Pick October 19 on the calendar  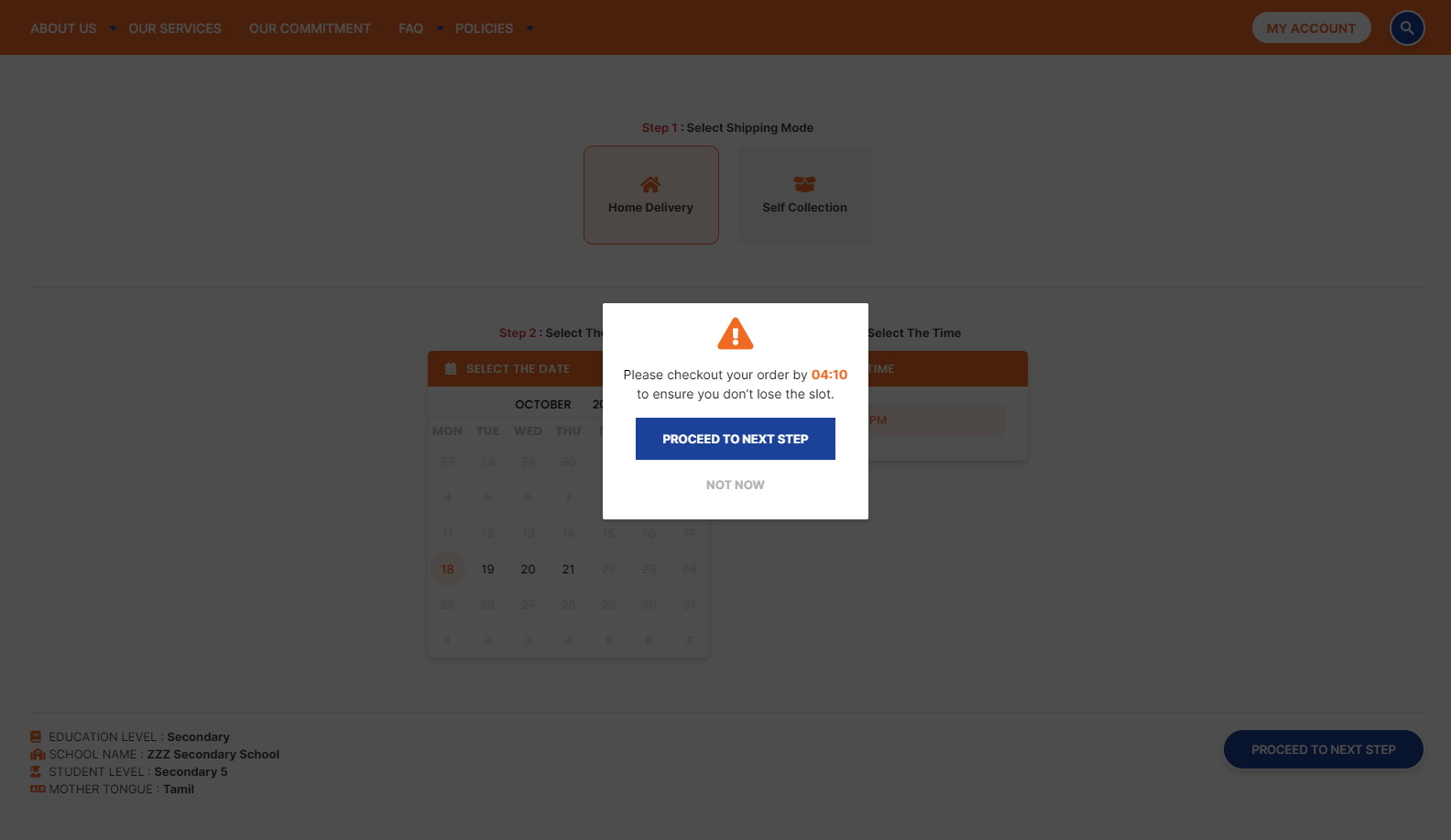point(487,569)
